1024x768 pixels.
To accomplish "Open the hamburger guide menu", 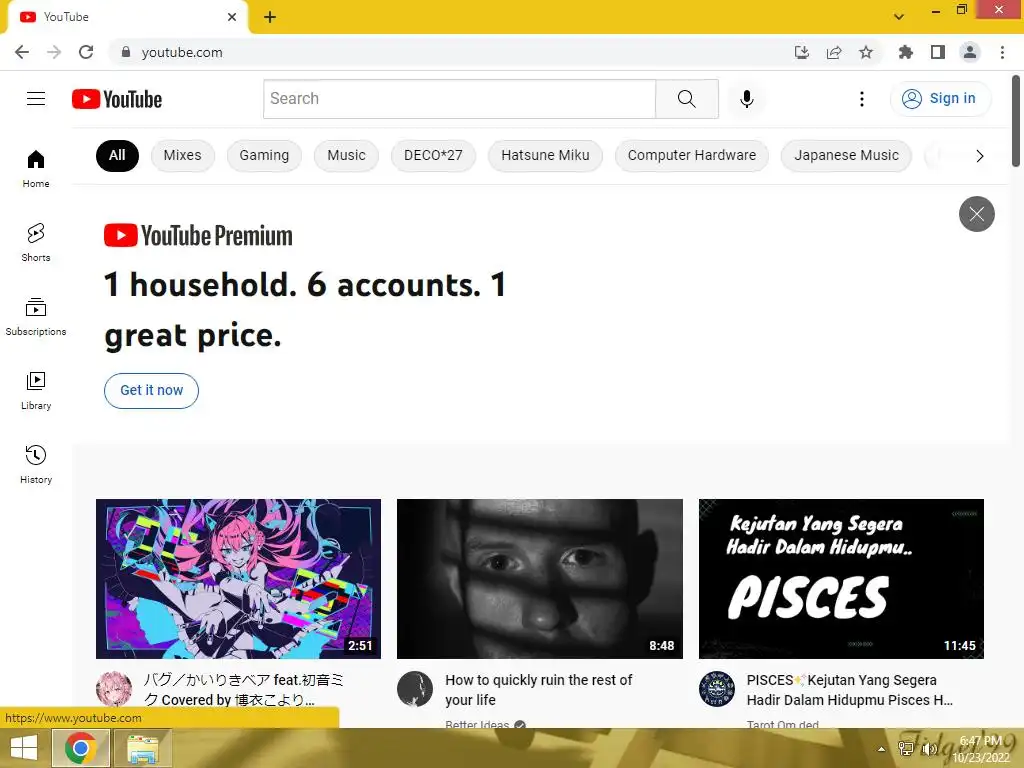I will click(36, 99).
